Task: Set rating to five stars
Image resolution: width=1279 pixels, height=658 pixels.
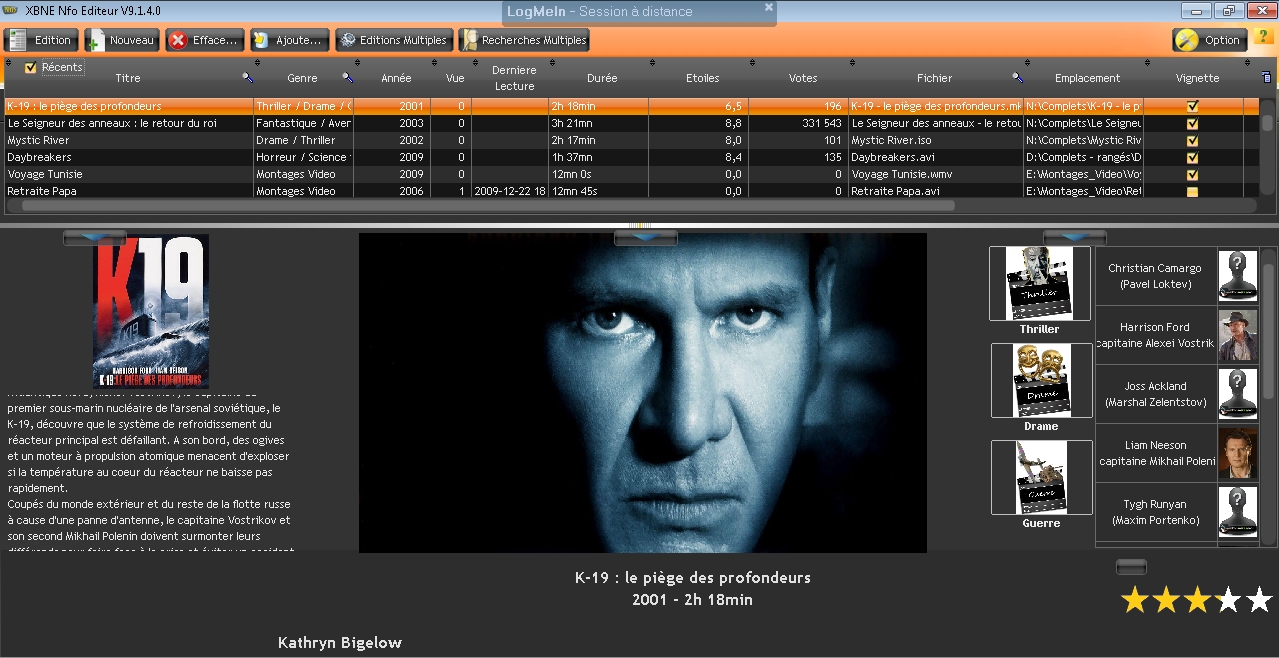Action: point(1259,600)
